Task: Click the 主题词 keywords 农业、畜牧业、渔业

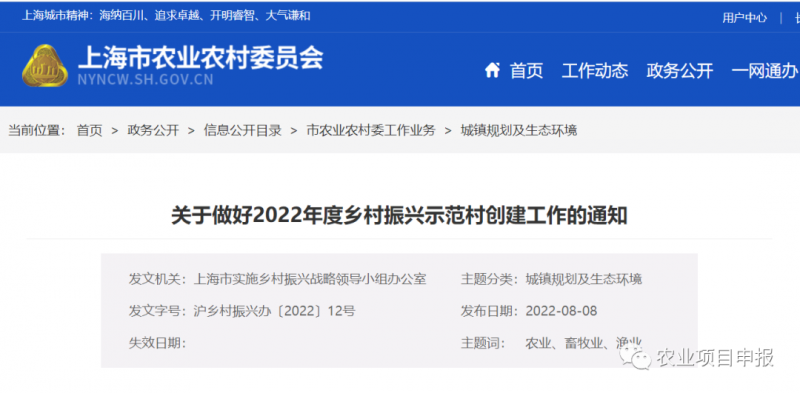Action: pyautogui.click(x=583, y=343)
